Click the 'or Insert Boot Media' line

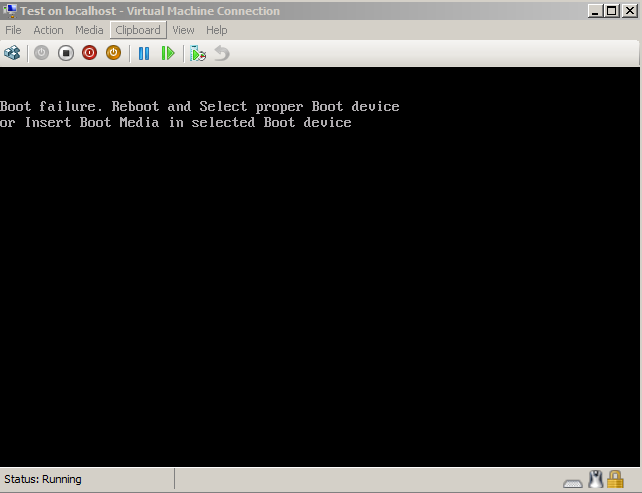pyautogui.click(x=176, y=122)
